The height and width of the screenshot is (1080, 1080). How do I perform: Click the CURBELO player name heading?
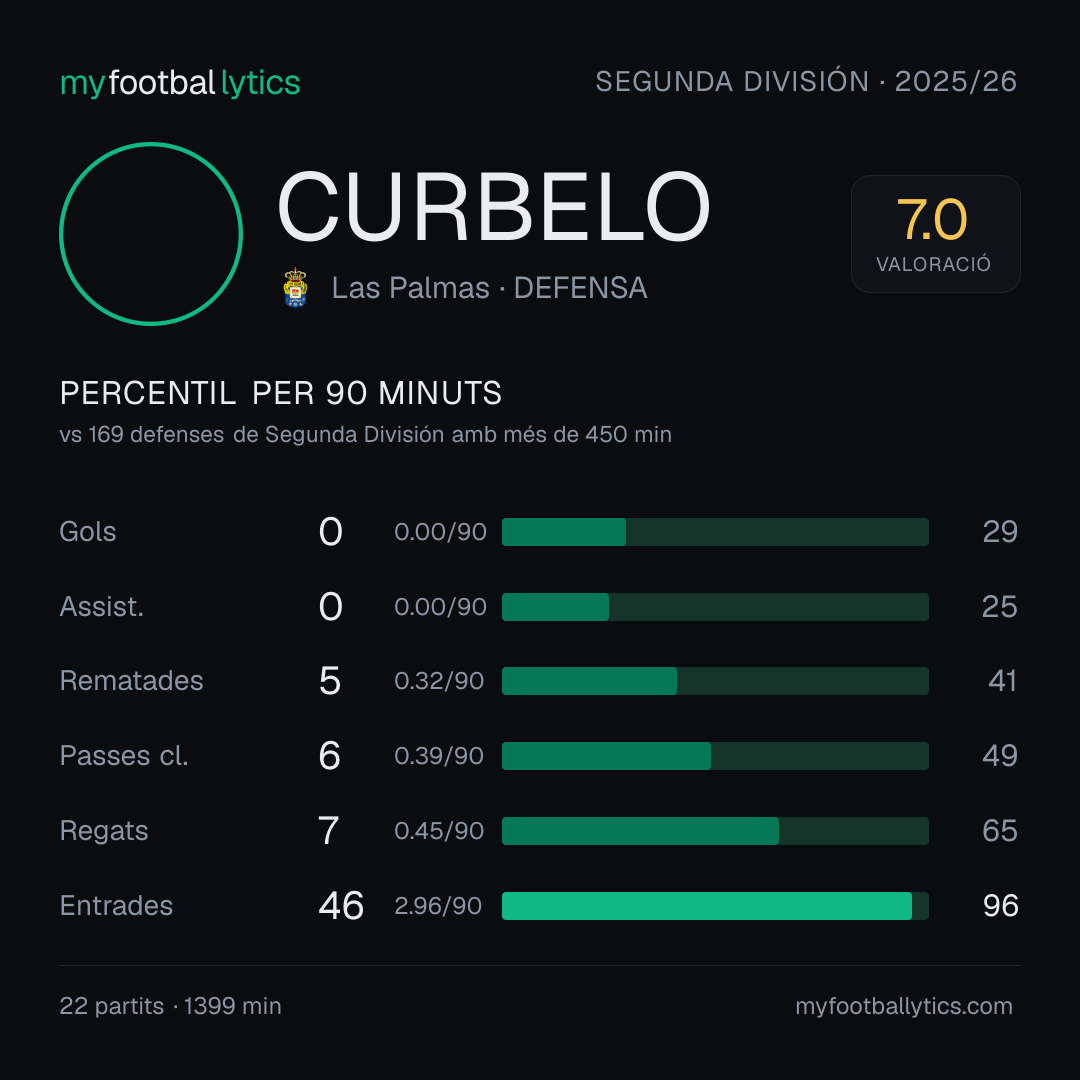pyautogui.click(x=494, y=207)
